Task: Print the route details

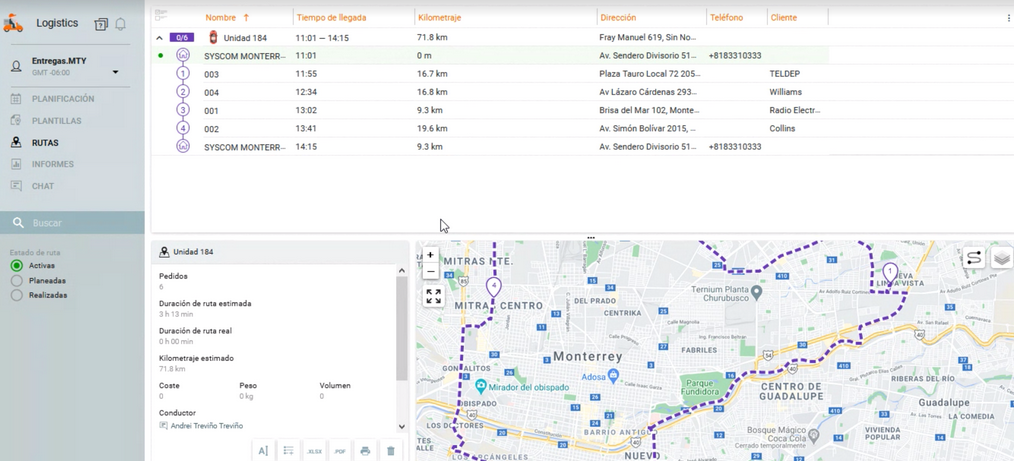Action: 365,451
